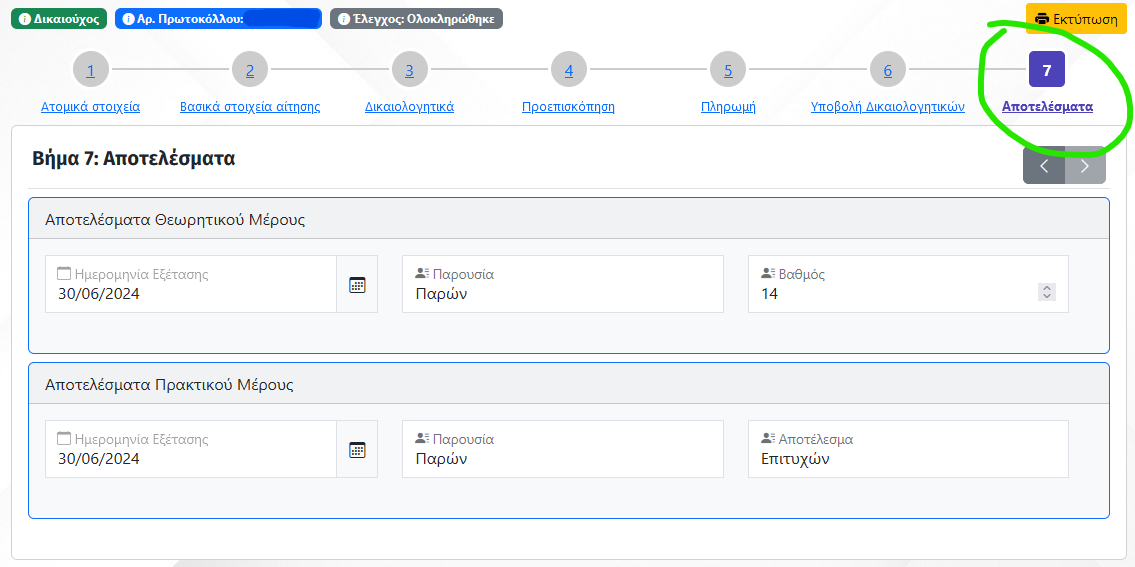Image resolution: width=1135 pixels, height=567 pixels.
Task: Open calendar picker for theoretical exam date
Action: pos(357,285)
